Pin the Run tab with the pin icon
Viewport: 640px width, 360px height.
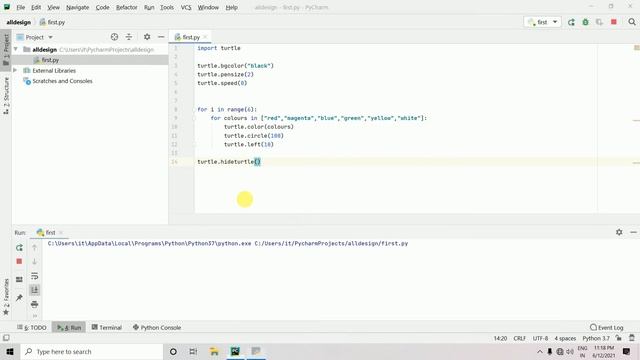pyautogui.click(x=19, y=298)
